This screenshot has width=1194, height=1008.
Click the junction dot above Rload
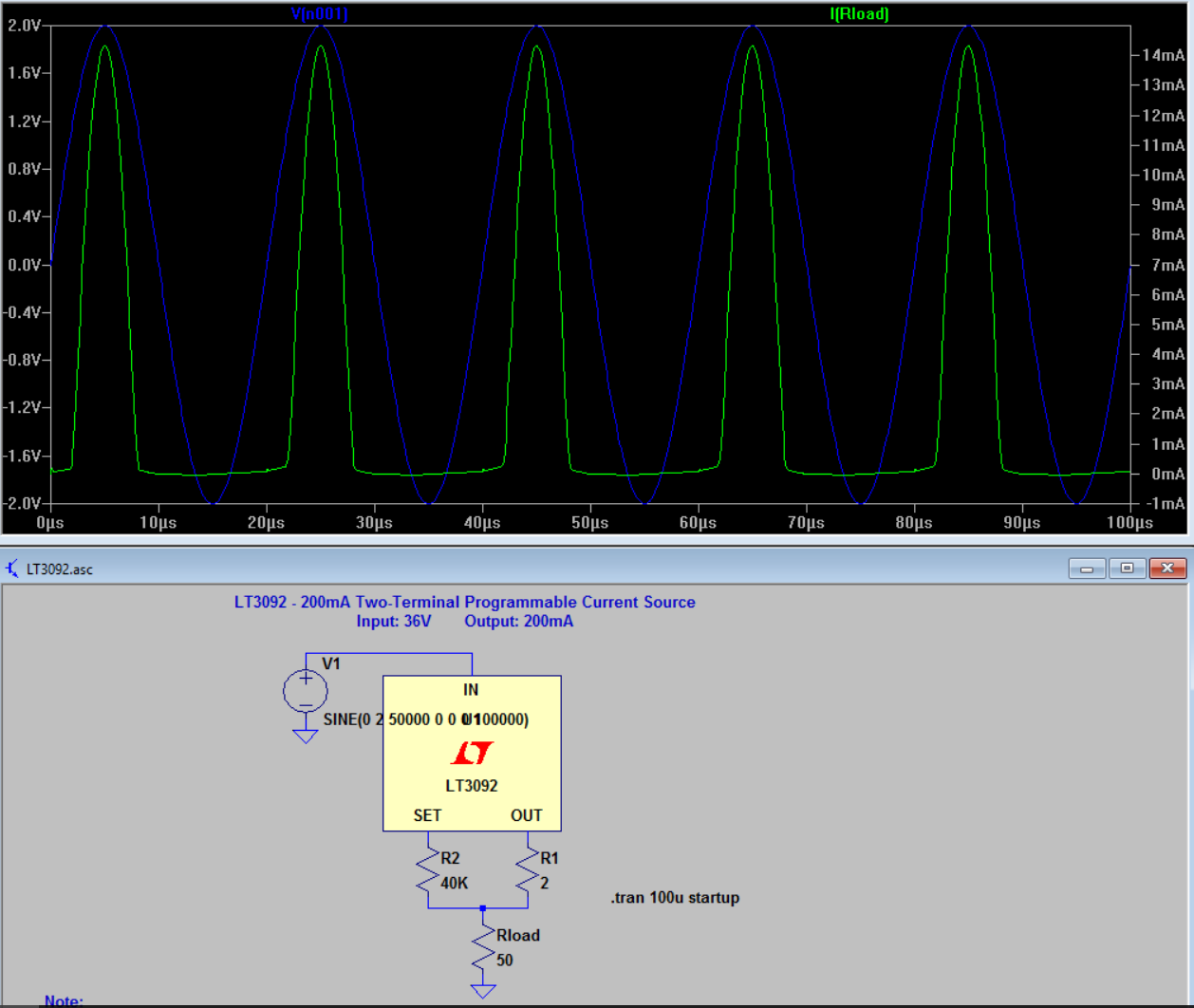tap(483, 908)
